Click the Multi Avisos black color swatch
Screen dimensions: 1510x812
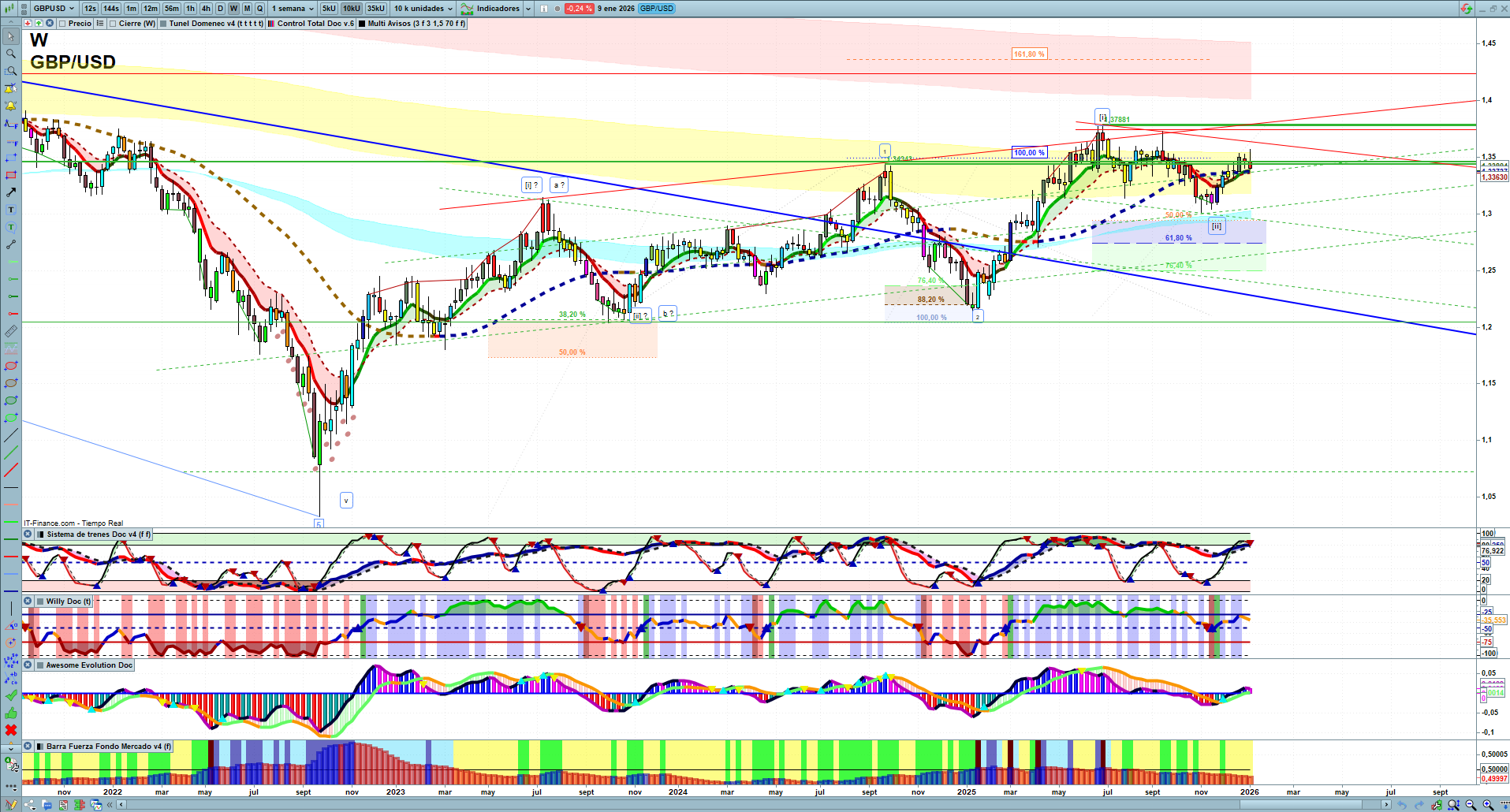click(362, 24)
